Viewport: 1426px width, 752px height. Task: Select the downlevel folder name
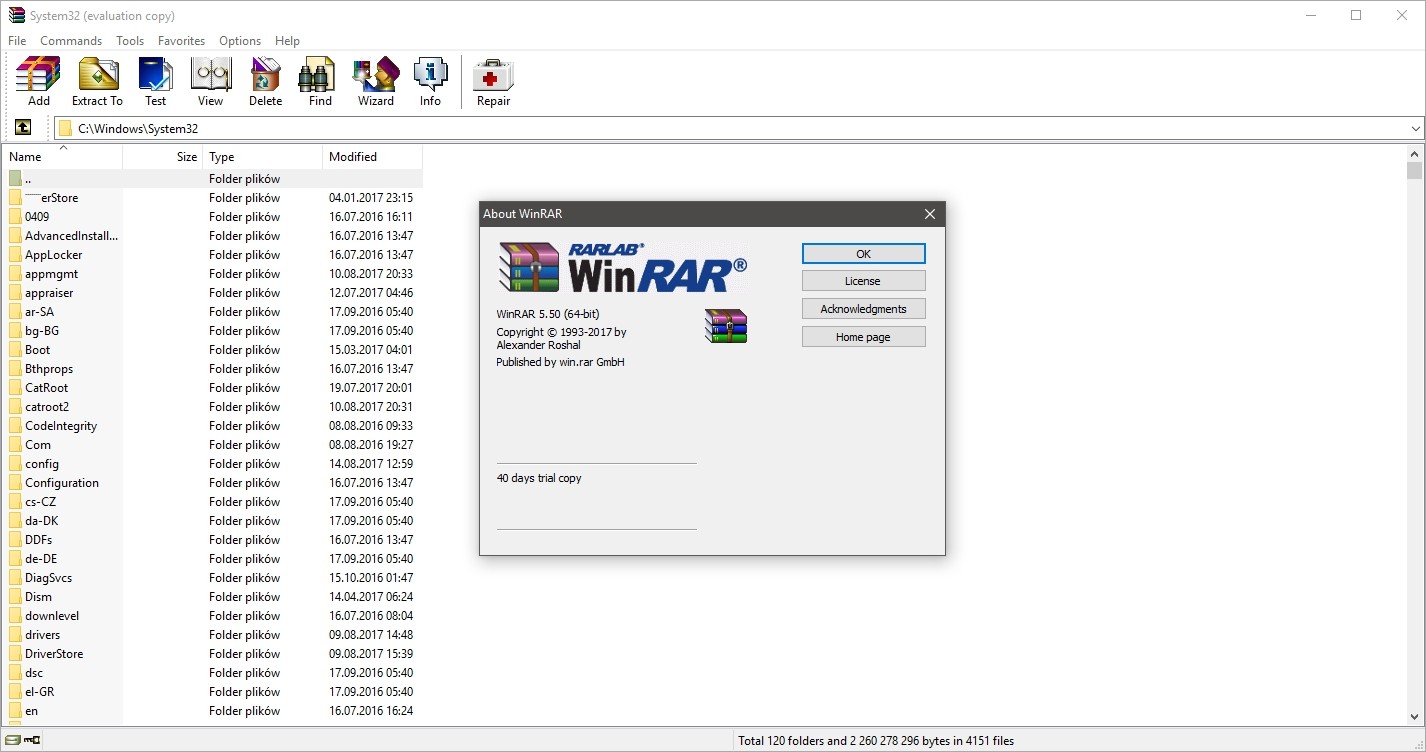[x=52, y=616]
